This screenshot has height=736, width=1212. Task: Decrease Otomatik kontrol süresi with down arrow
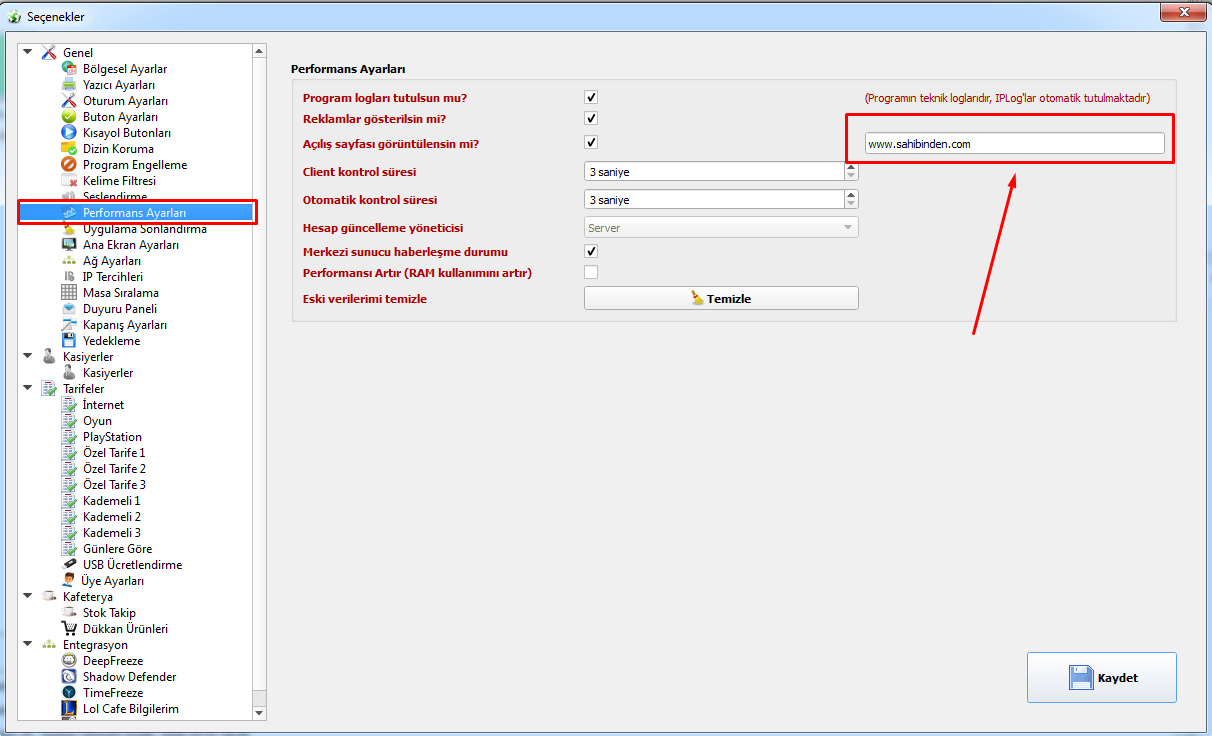851,204
